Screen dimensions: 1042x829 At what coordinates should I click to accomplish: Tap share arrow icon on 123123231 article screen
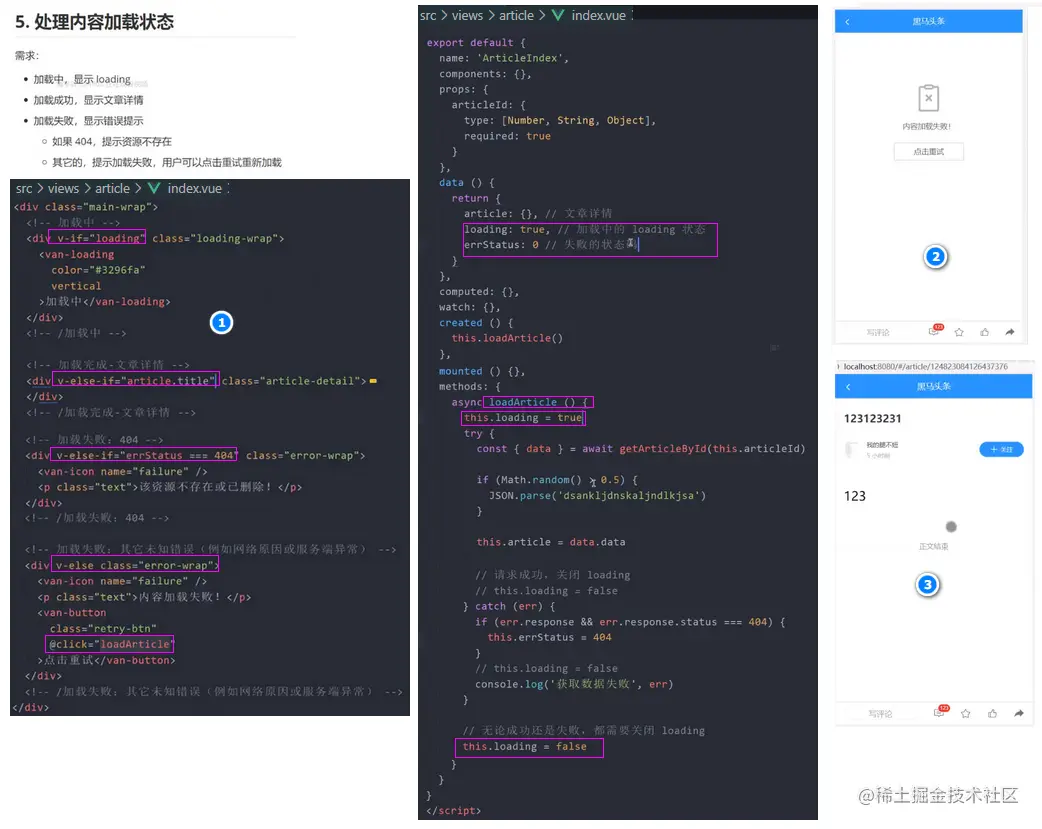1019,713
